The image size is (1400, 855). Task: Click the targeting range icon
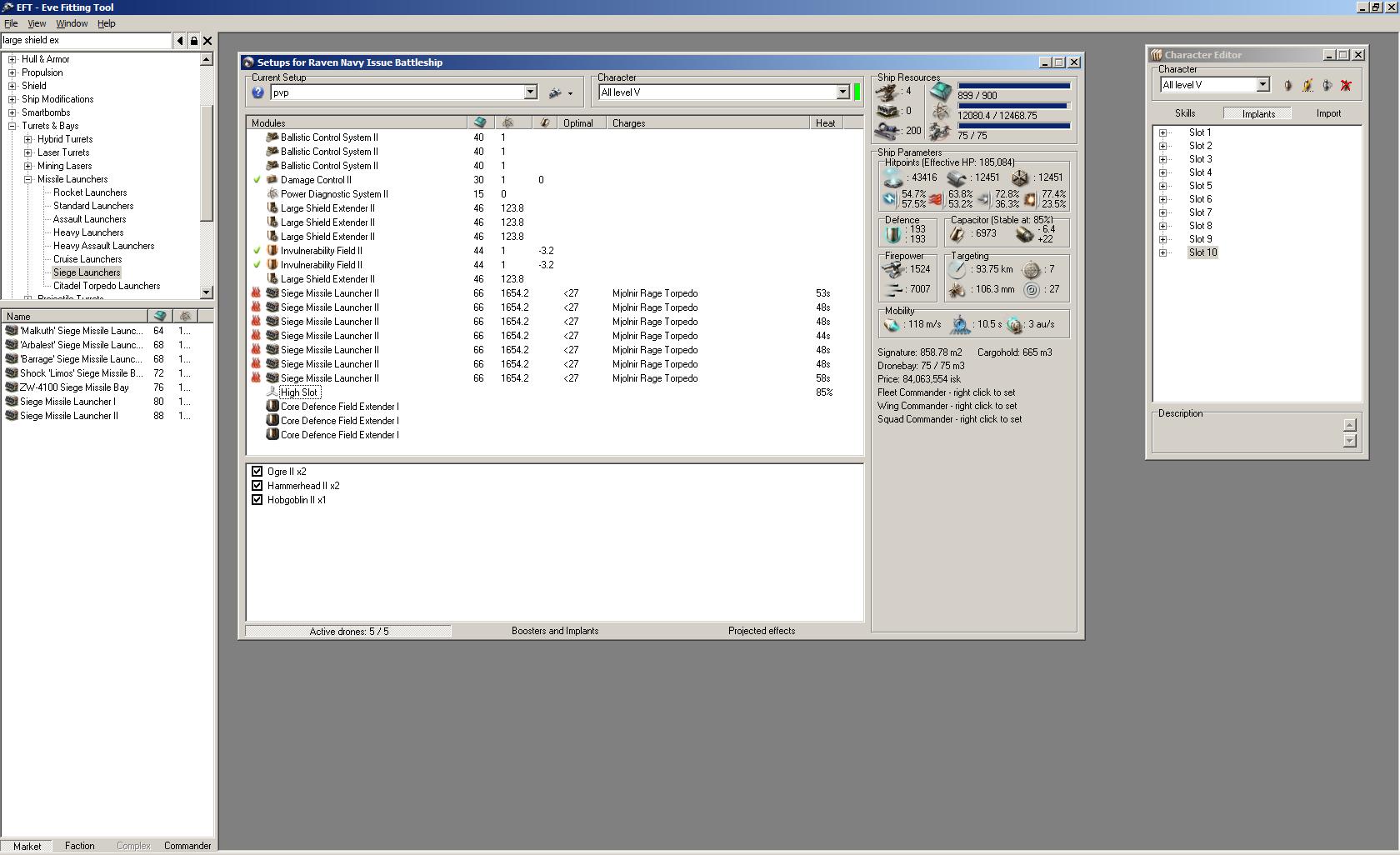[957, 269]
